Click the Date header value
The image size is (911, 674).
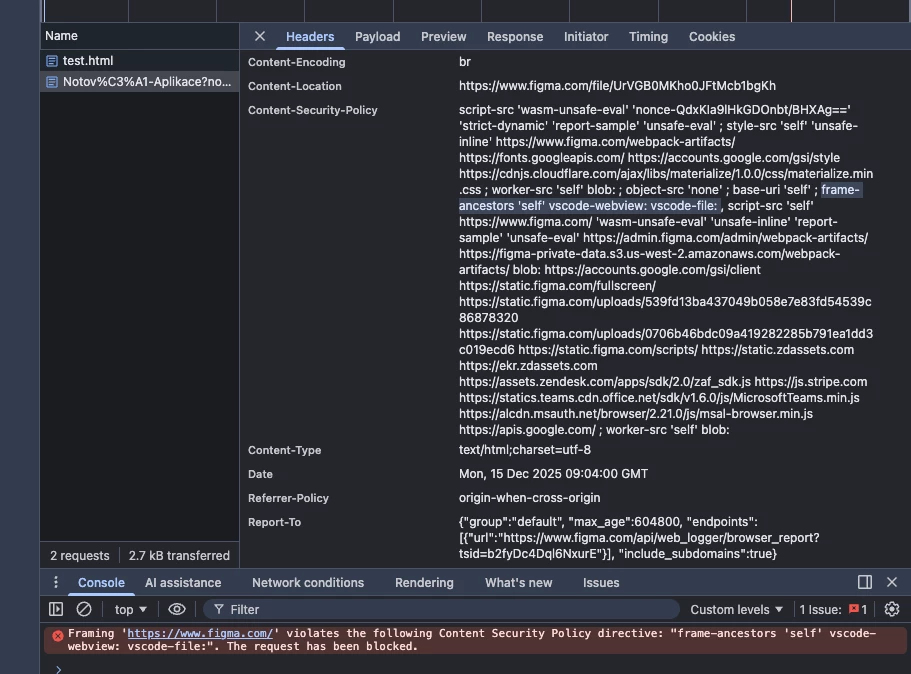pyautogui.click(x=553, y=474)
